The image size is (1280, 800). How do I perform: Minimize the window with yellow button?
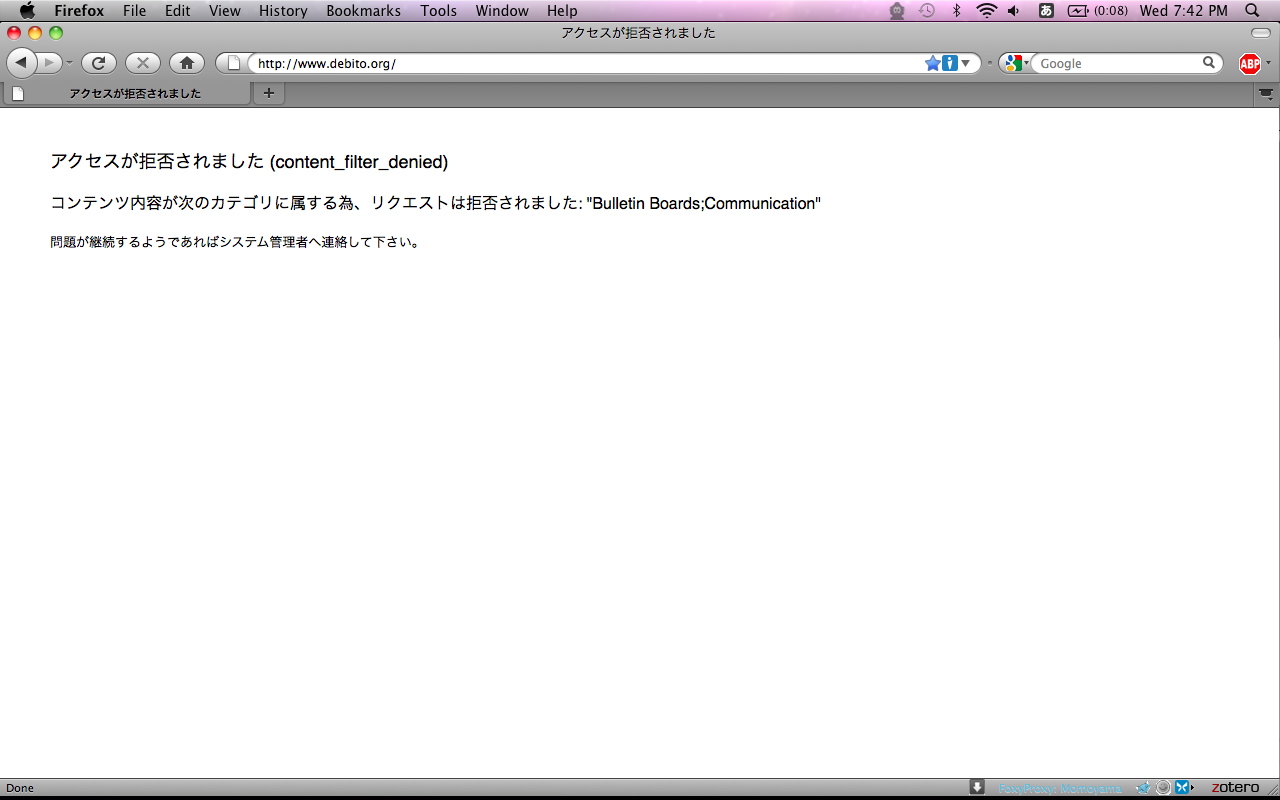(35, 33)
